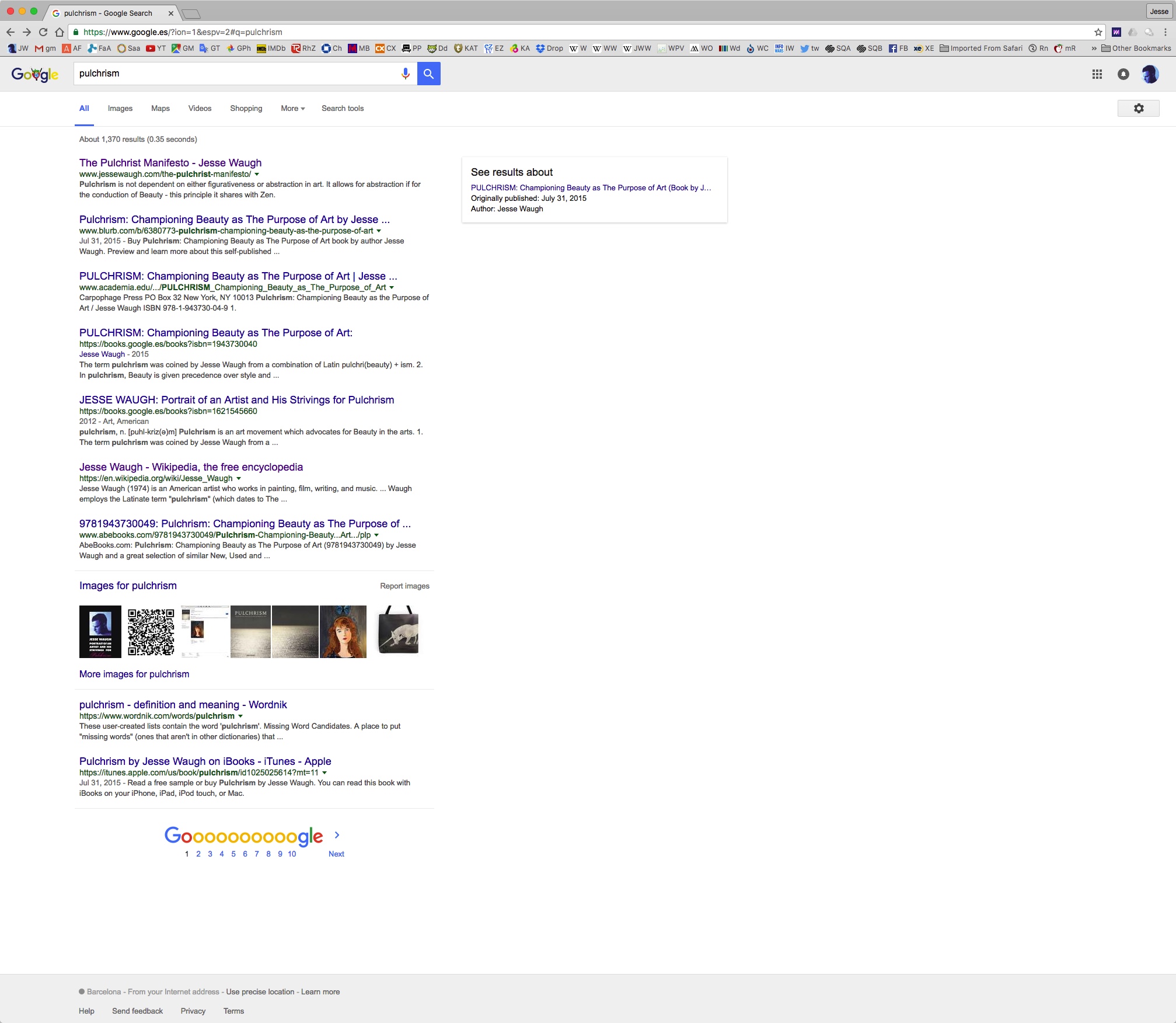Open the red-haired woman painting thumbnail
This screenshot has height=1023, width=1176.
point(343,632)
